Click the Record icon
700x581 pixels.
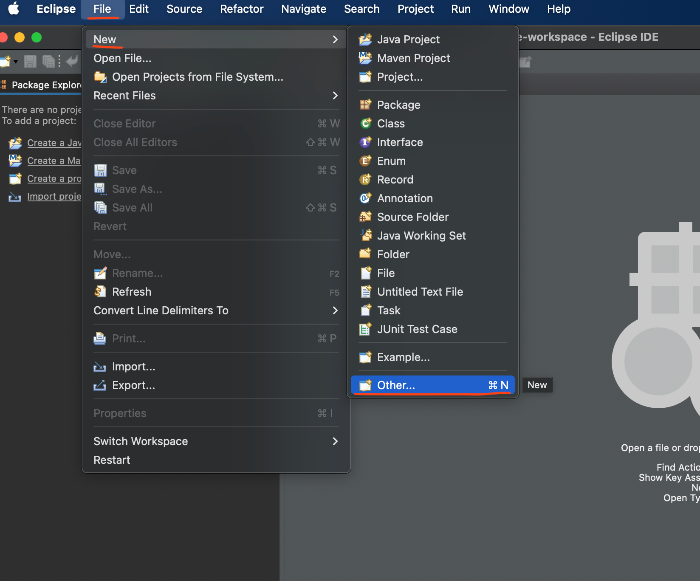[x=366, y=180]
